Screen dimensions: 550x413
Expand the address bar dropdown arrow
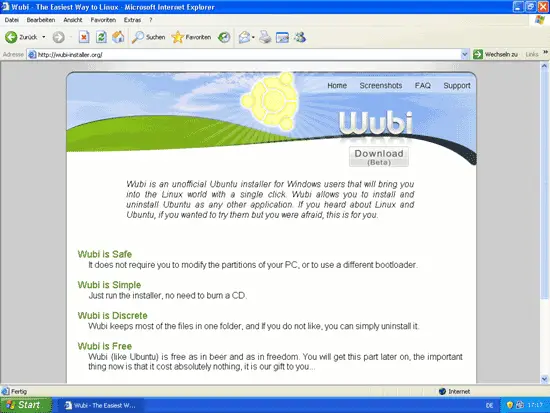click(465, 54)
